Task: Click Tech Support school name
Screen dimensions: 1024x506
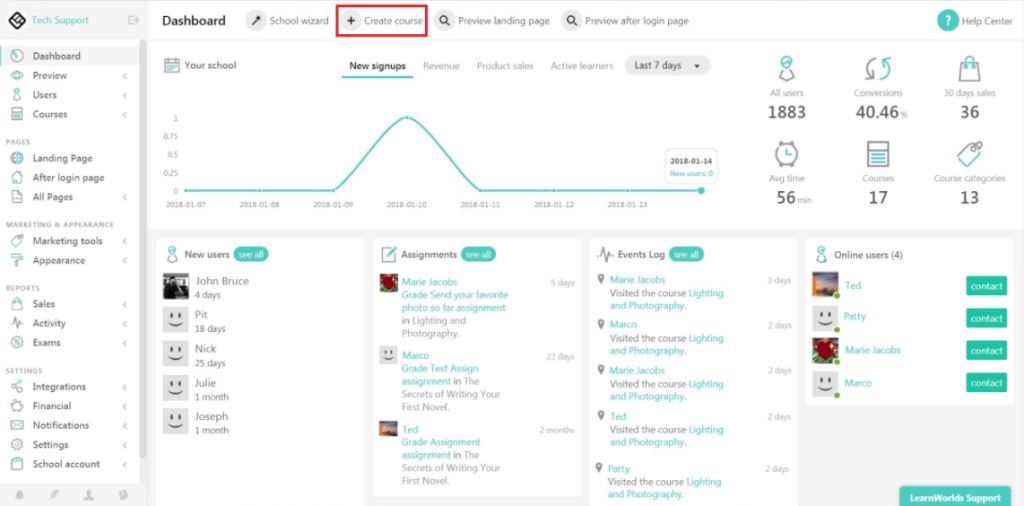Action: point(60,20)
